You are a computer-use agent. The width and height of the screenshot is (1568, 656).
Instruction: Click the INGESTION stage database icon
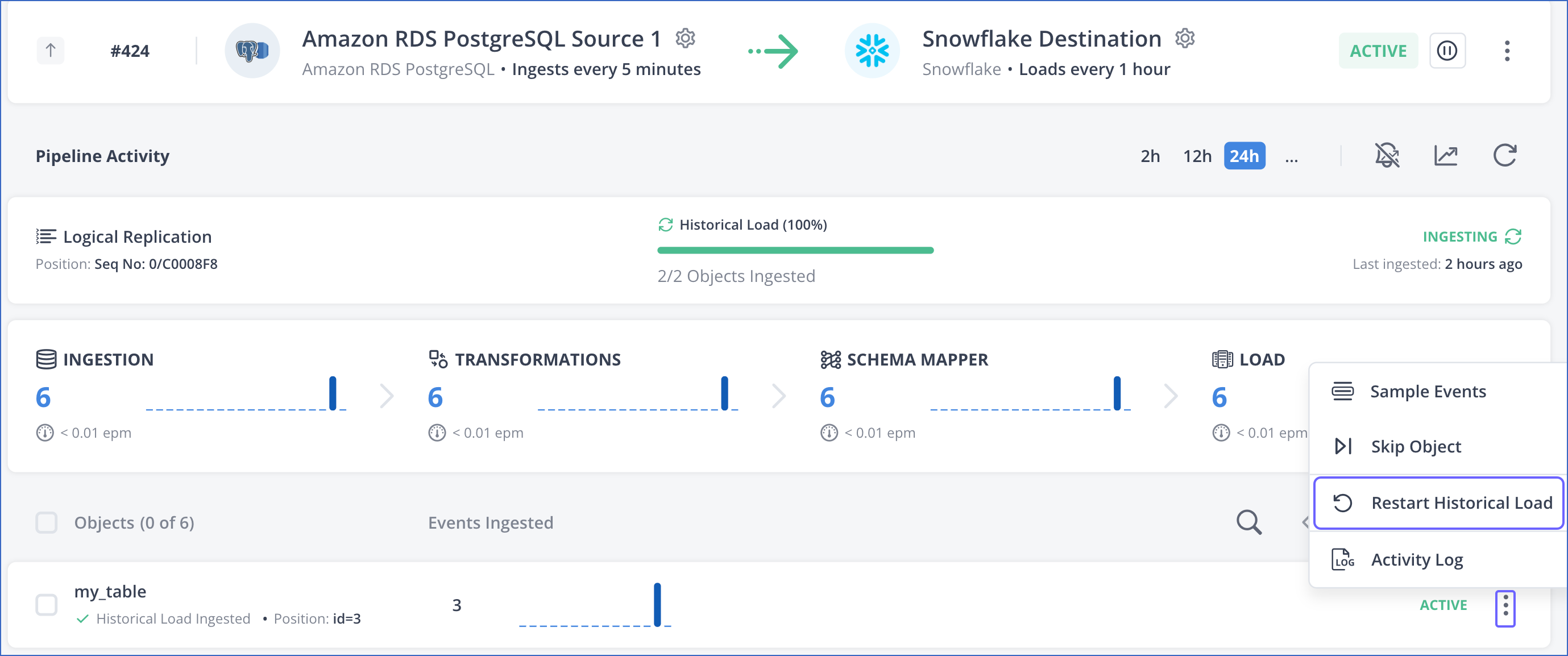[x=46, y=359]
